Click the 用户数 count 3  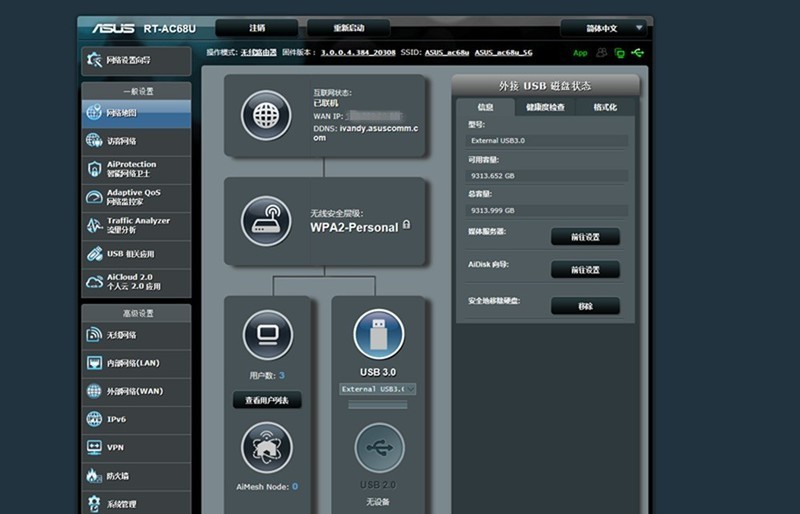tap(282, 375)
